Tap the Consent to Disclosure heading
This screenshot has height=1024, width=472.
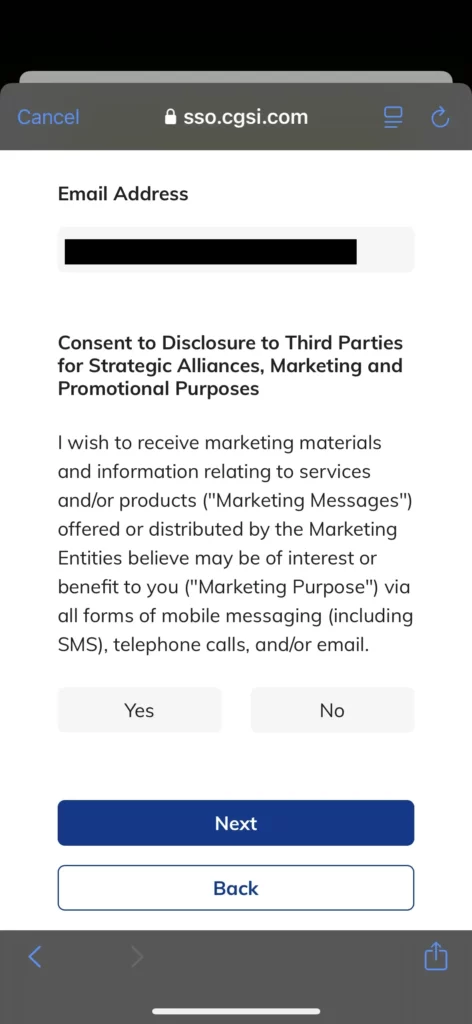click(x=230, y=366)
